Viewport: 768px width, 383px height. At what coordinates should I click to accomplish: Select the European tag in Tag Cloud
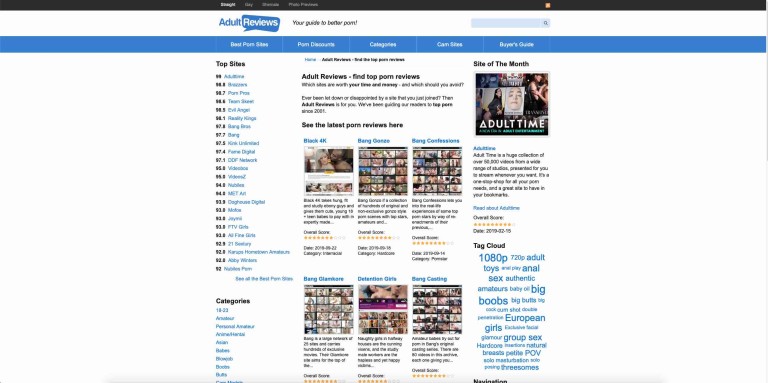click(525, 318)
